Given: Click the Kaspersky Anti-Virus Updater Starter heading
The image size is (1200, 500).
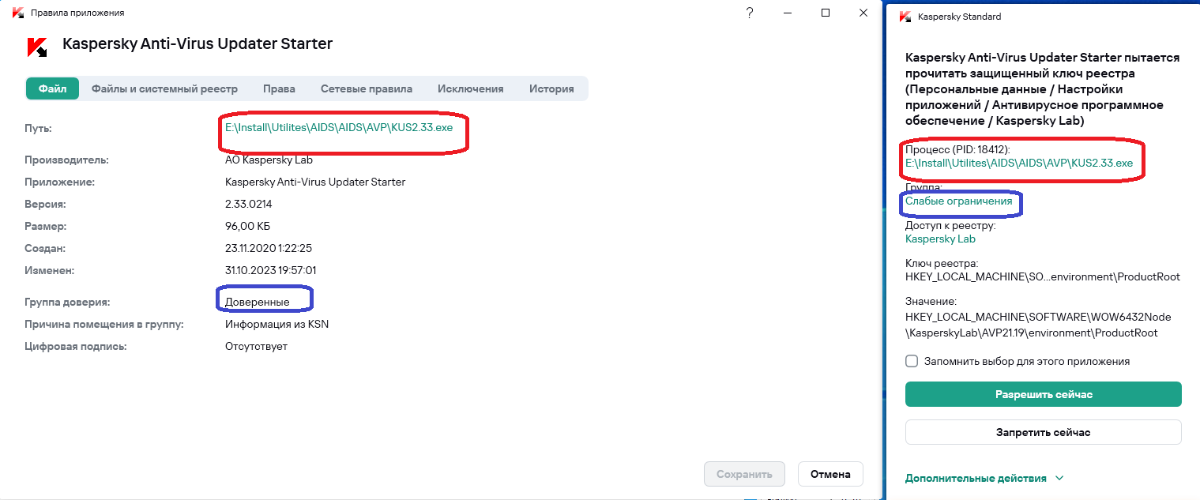Looking at the screenshot, I should point(197,44).
